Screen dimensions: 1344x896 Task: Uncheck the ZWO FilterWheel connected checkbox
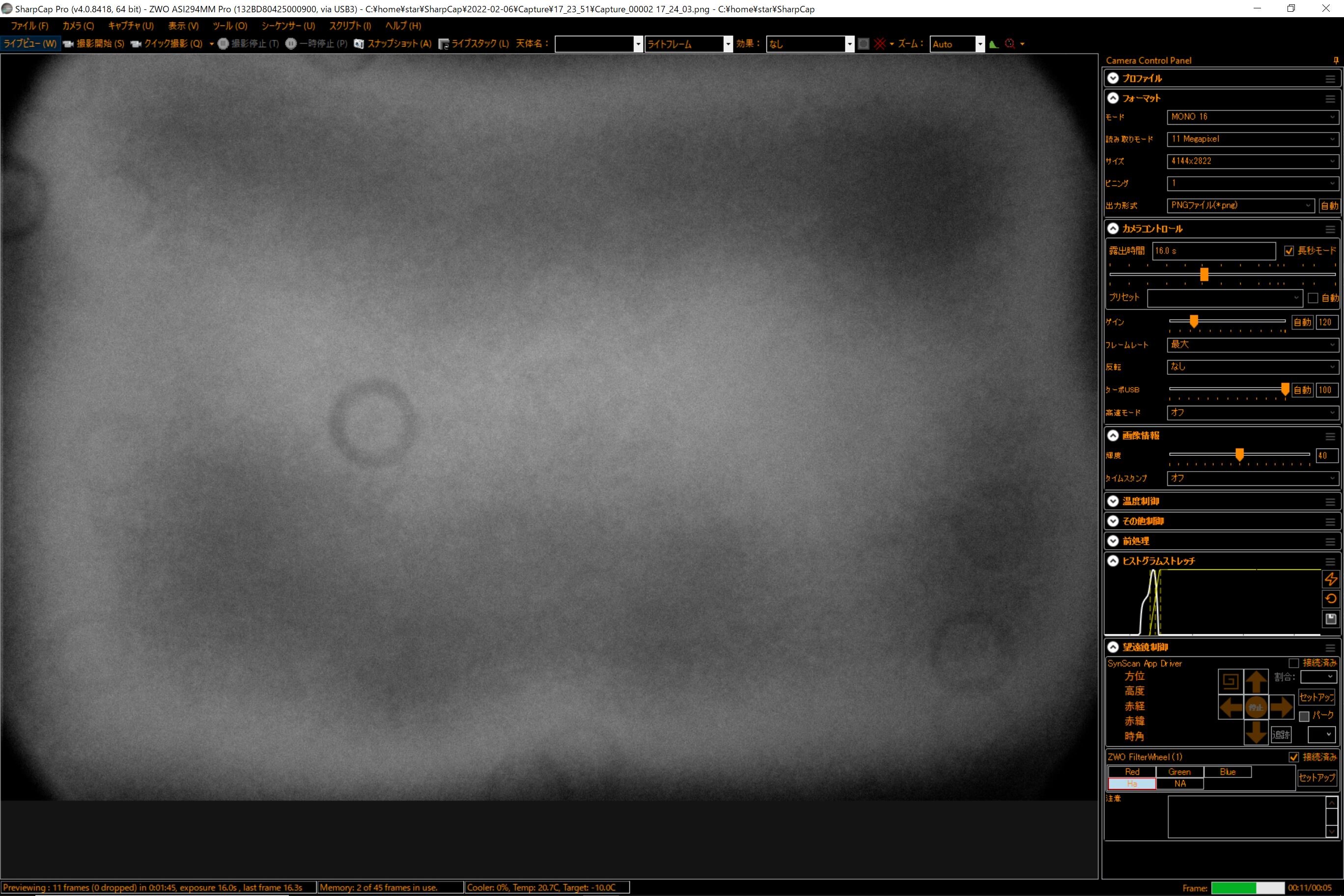[x=1294, y=756]
